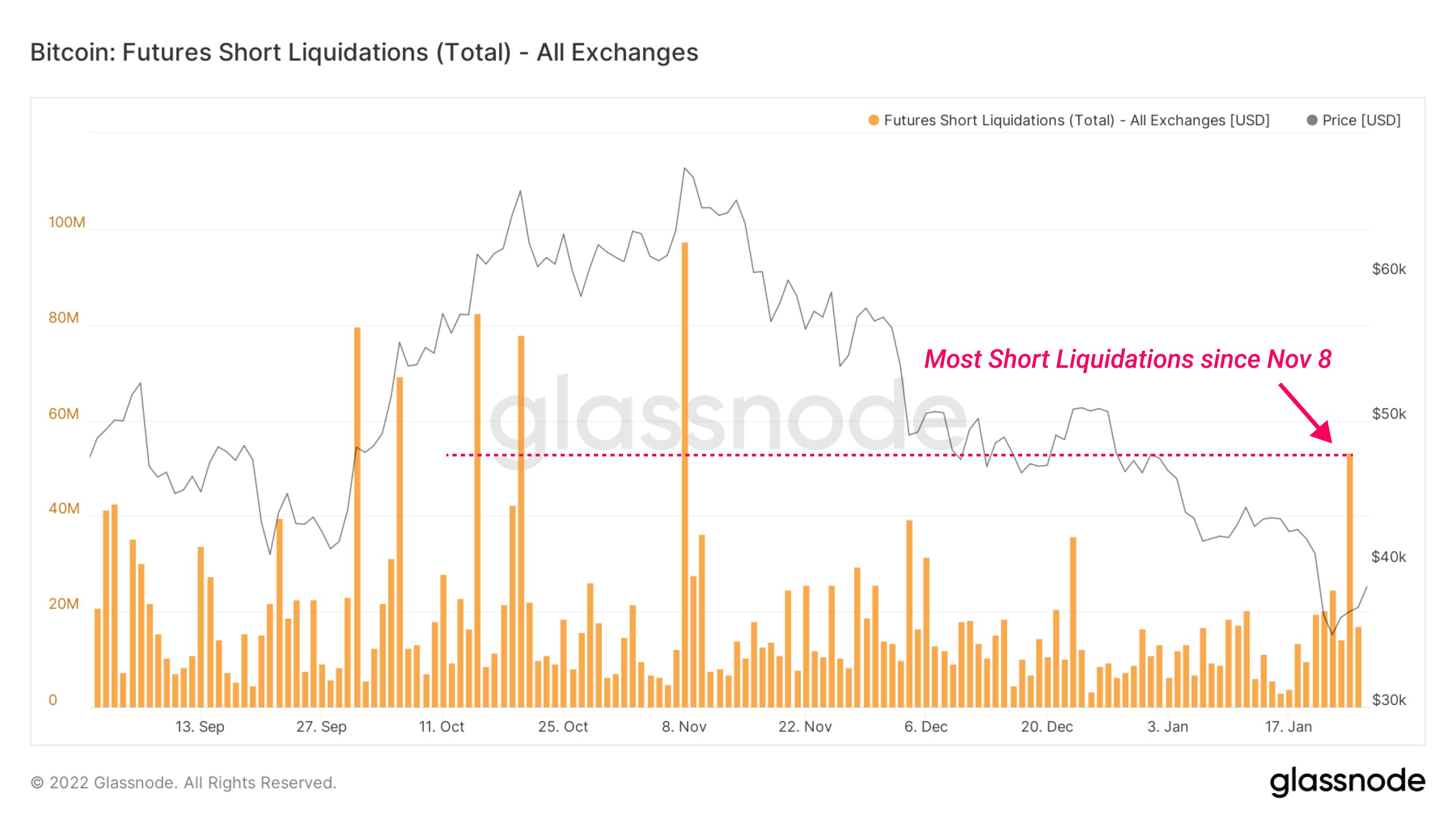This screenshot has width=1456, height=819.
Task: Click the glassnode logo at bottom right
Action: point(1348,782)
